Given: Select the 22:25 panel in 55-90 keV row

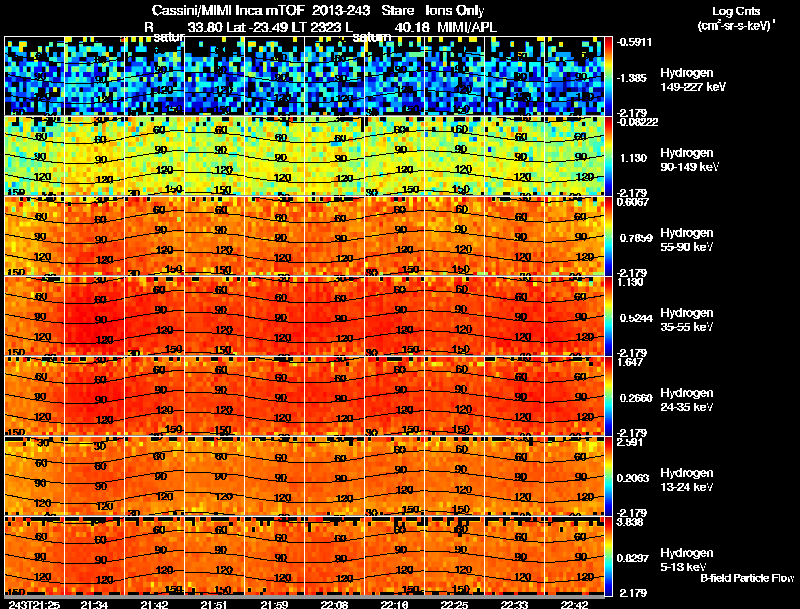Looking at the screenshot, I should [455, 236].
